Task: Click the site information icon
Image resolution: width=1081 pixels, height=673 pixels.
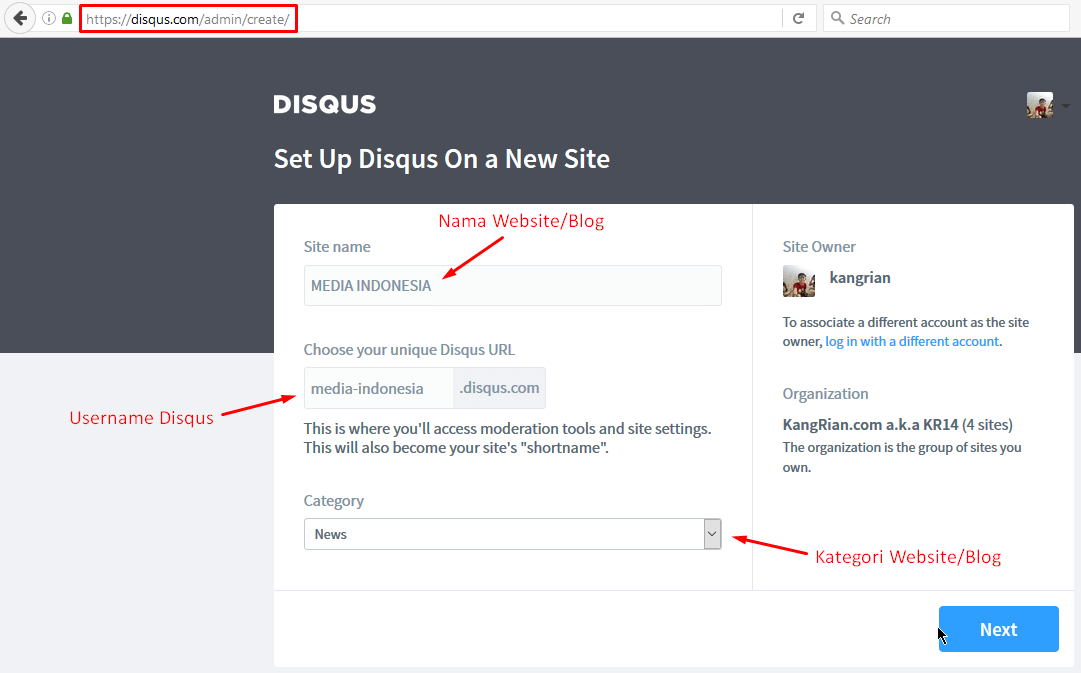Action: [49, 19]
